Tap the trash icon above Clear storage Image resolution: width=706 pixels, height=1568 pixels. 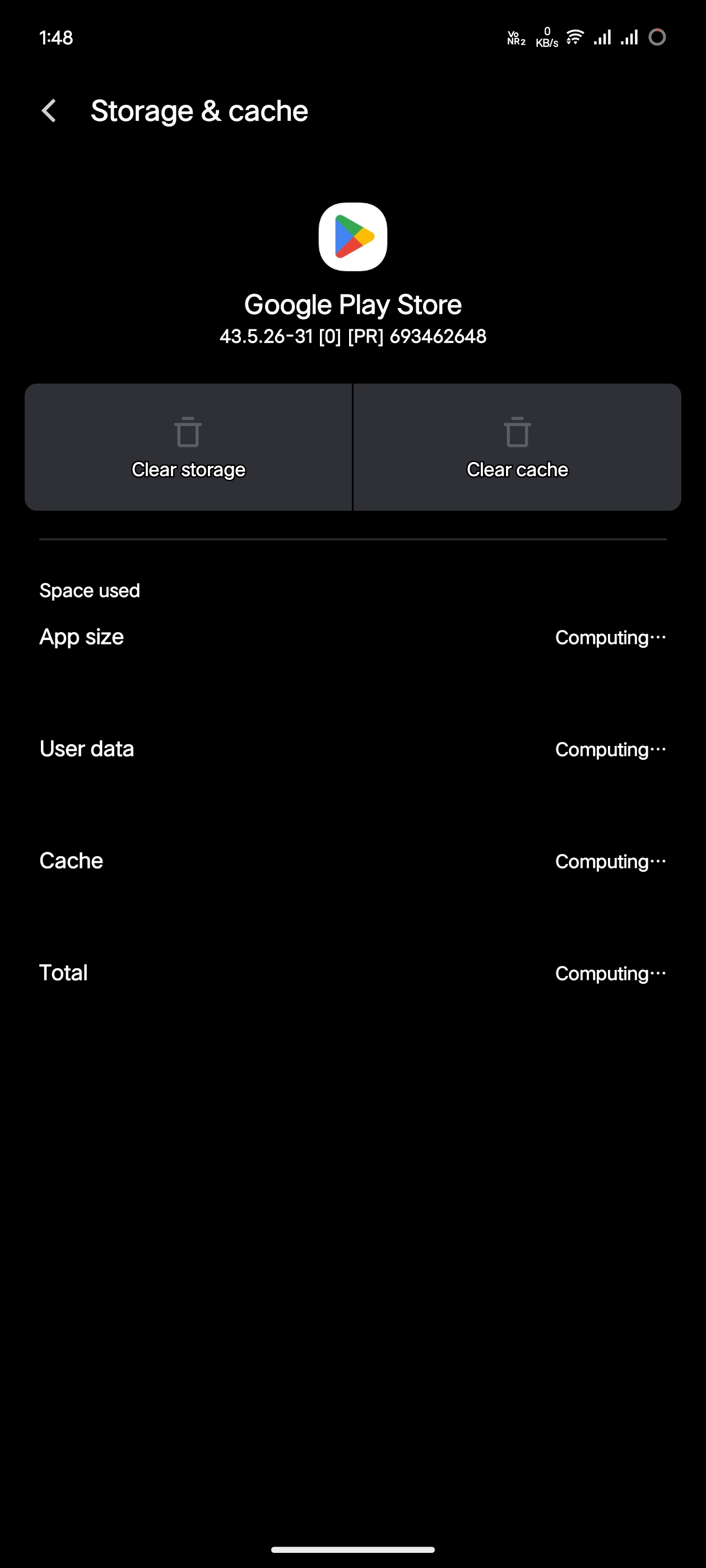pos(188,432)
